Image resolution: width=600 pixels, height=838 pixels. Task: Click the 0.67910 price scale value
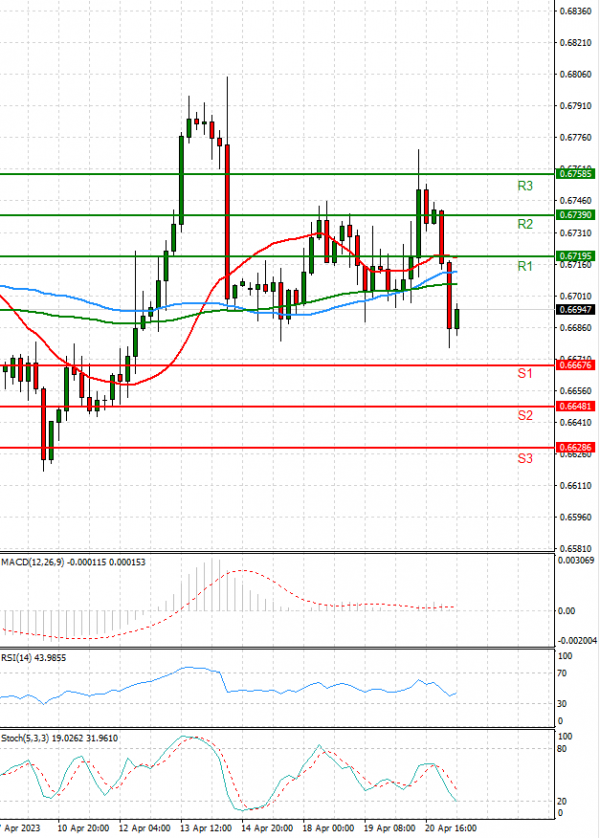pos(575,106)
